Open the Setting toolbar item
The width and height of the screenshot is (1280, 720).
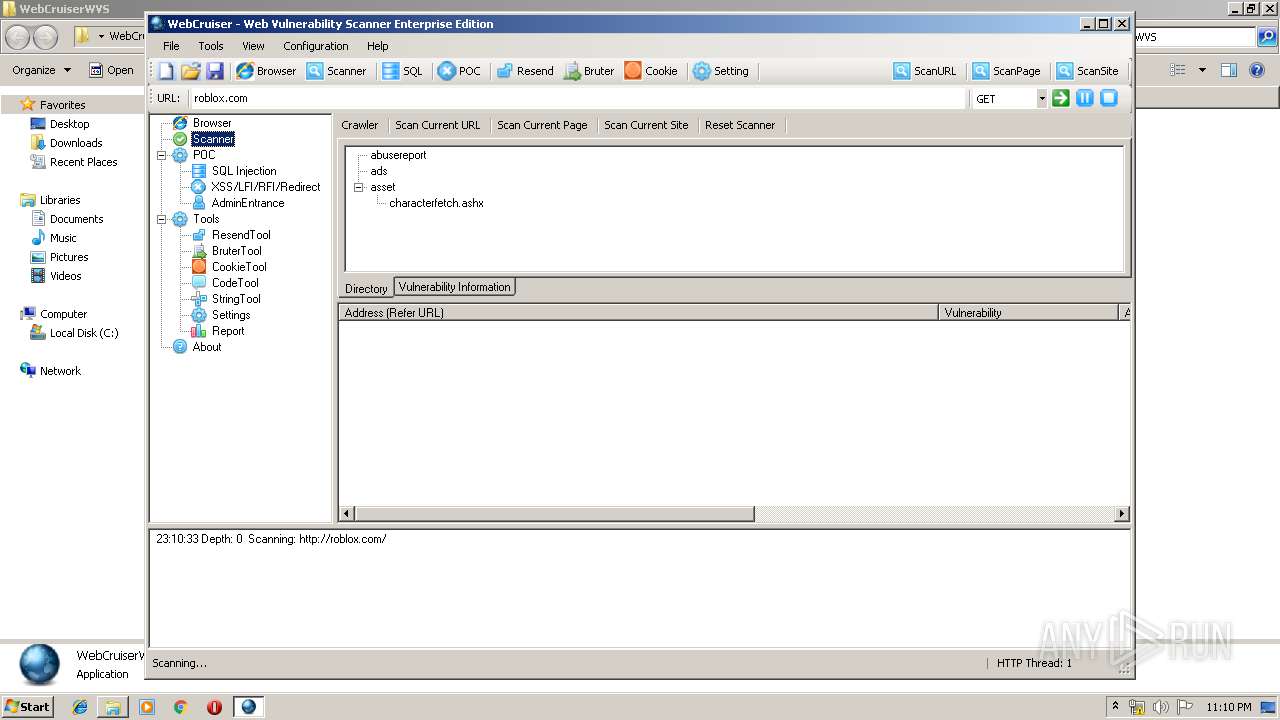pos(720,71)
